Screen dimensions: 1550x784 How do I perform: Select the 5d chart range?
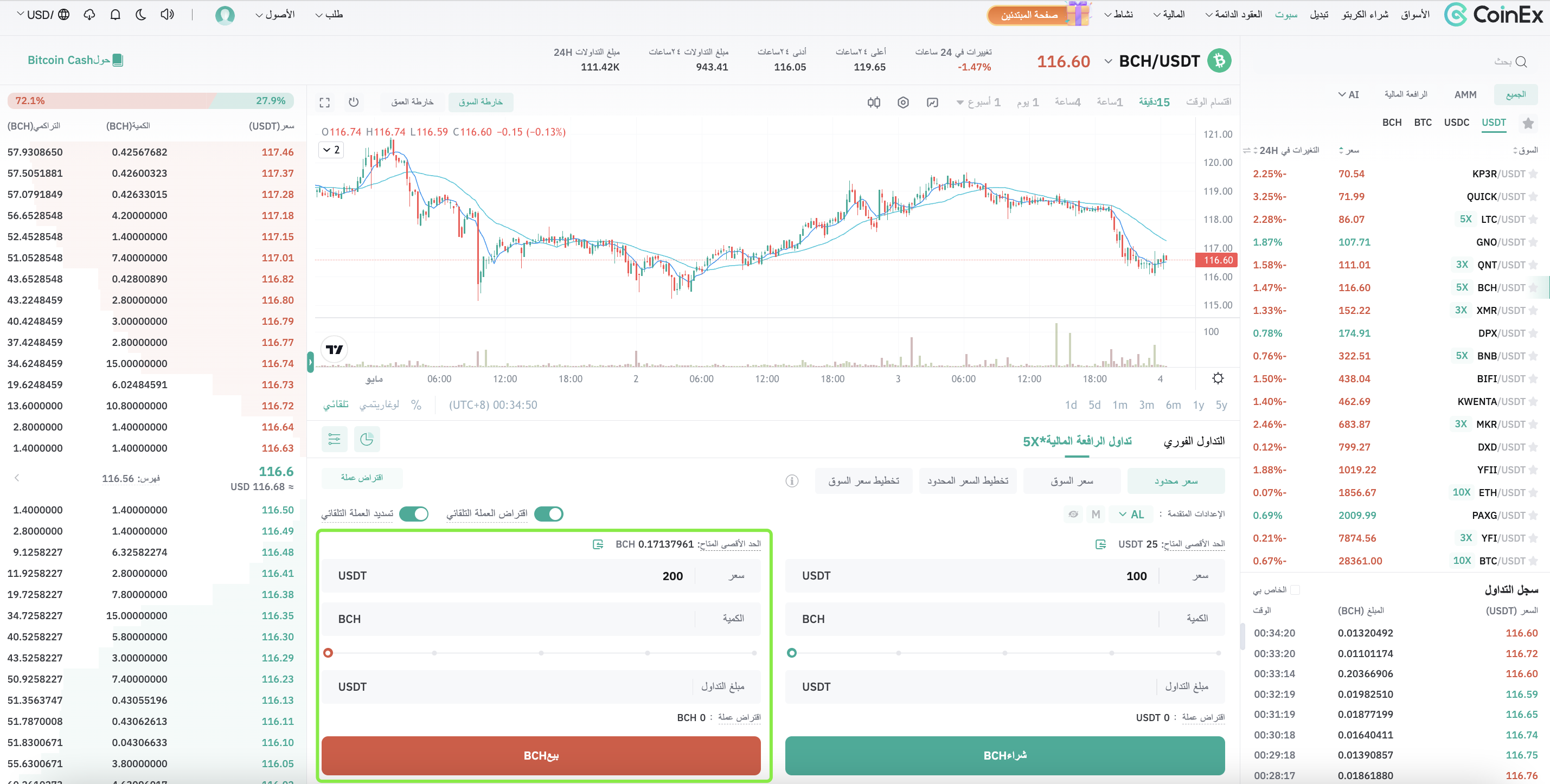(x=1094, y=405)
